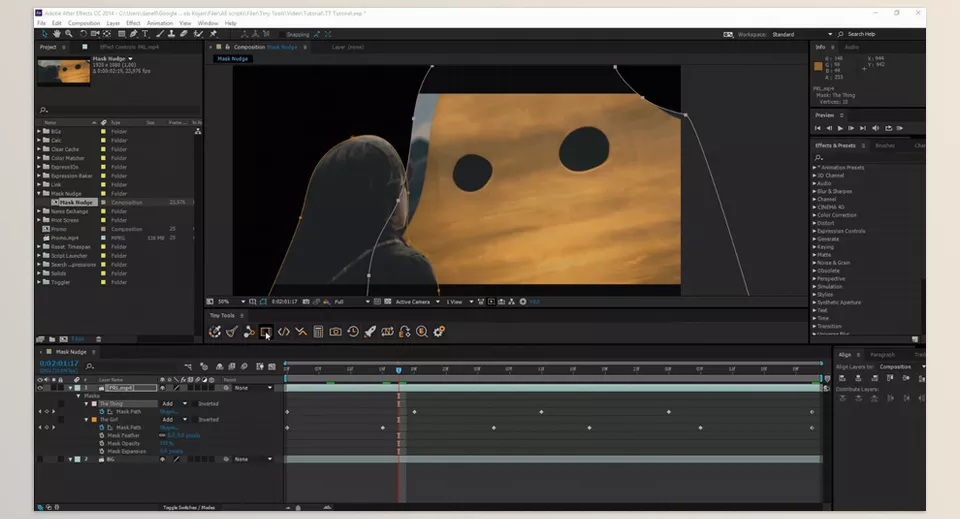Open 1 View layout dropdown
The height and width of the screenshot is (519, 960).
[460, 302]
